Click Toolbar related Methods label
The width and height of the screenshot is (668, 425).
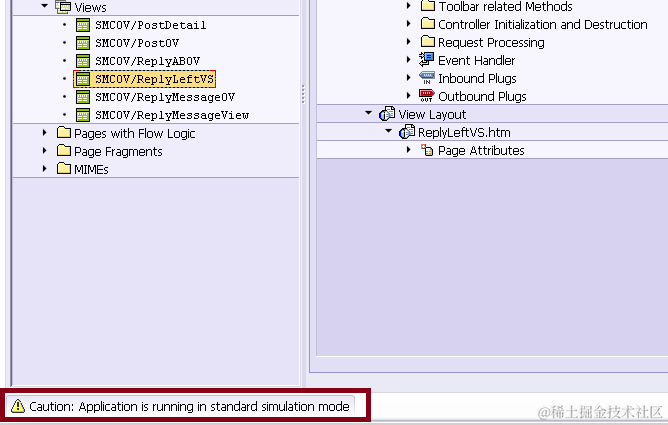(505, 6)
